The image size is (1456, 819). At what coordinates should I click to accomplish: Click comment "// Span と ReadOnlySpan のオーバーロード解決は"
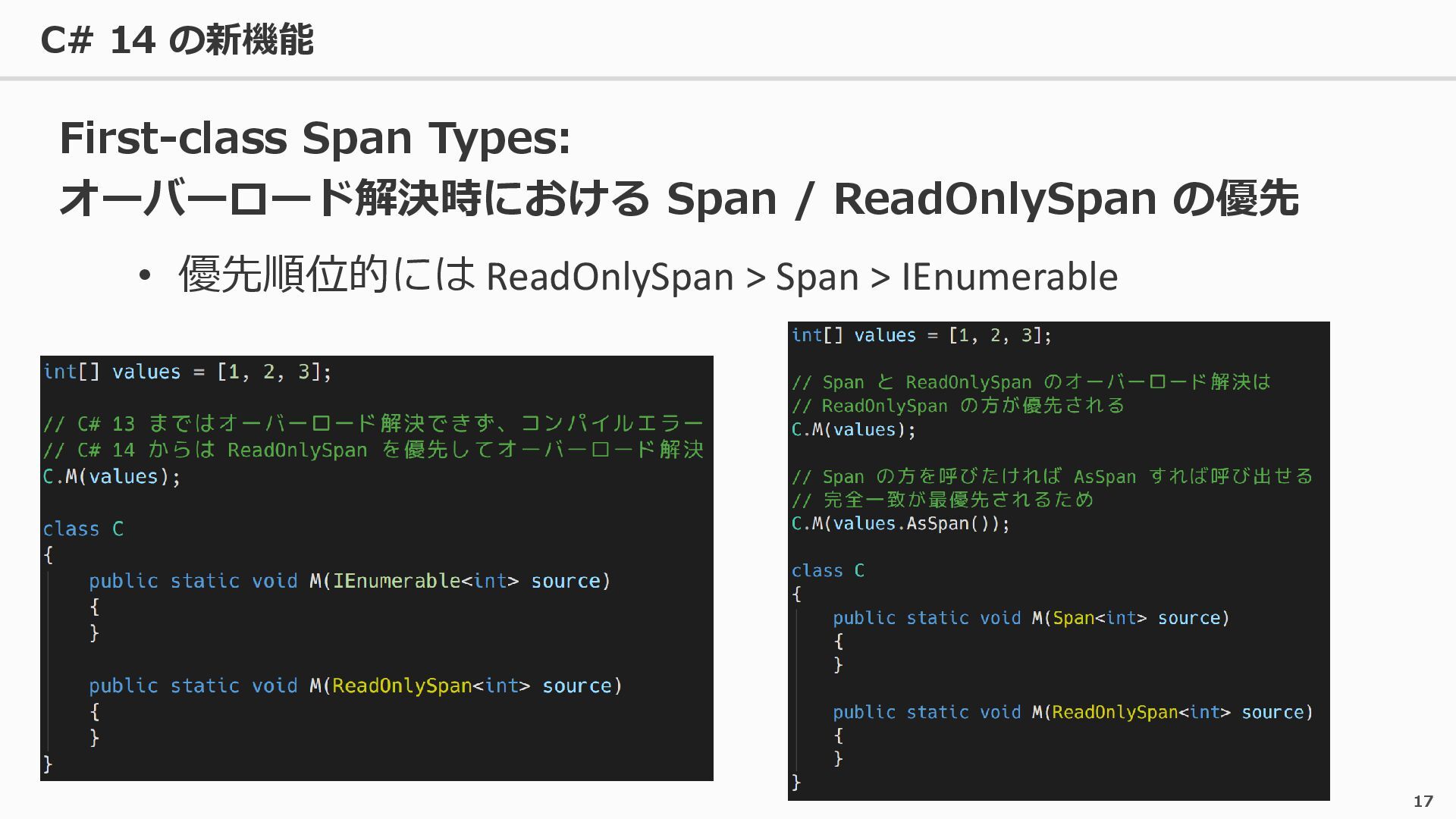click(1031, 382)
